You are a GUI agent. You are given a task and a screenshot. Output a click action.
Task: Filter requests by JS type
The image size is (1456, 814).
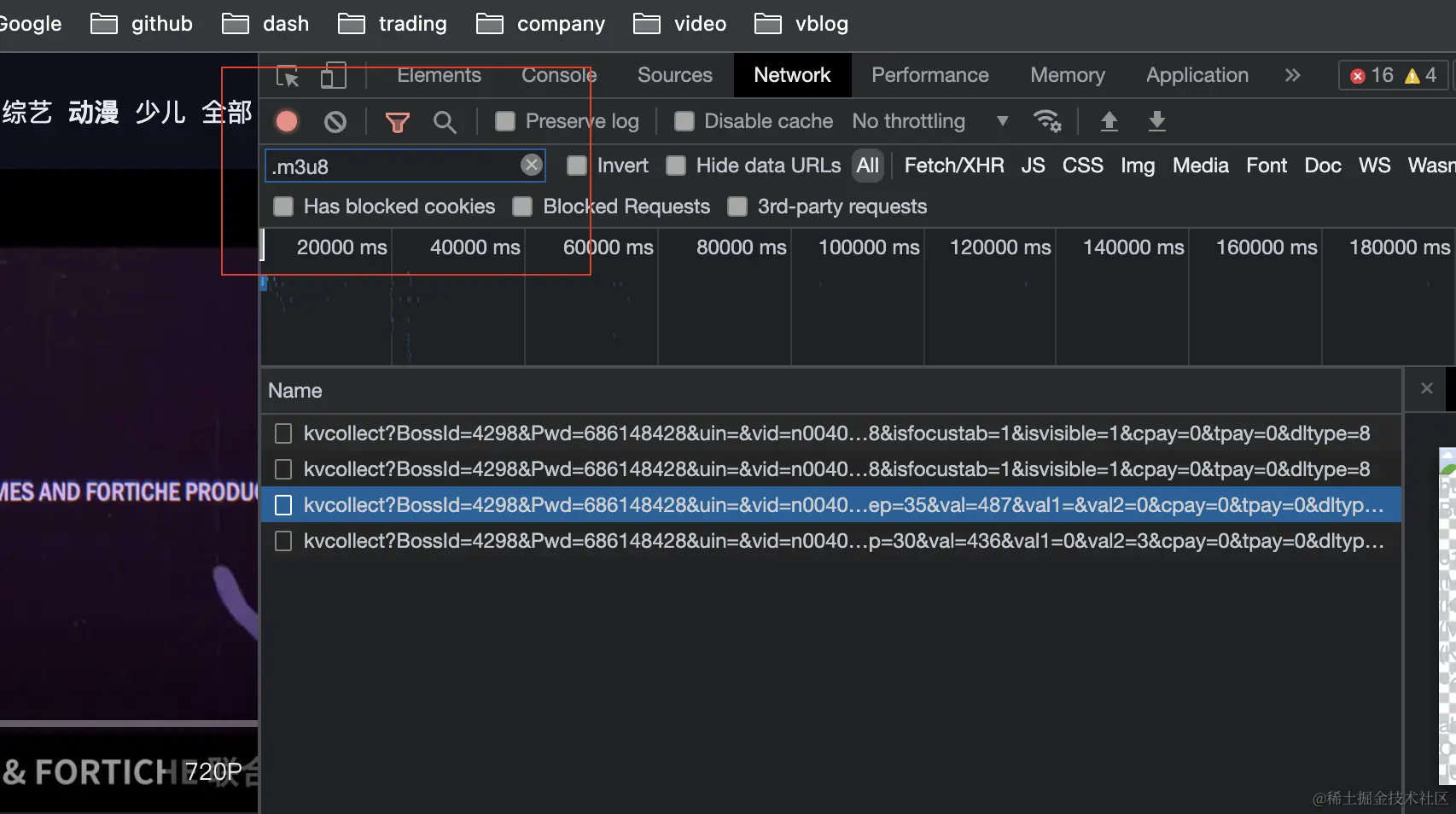pyautogui.click(x=1033, y=166)
